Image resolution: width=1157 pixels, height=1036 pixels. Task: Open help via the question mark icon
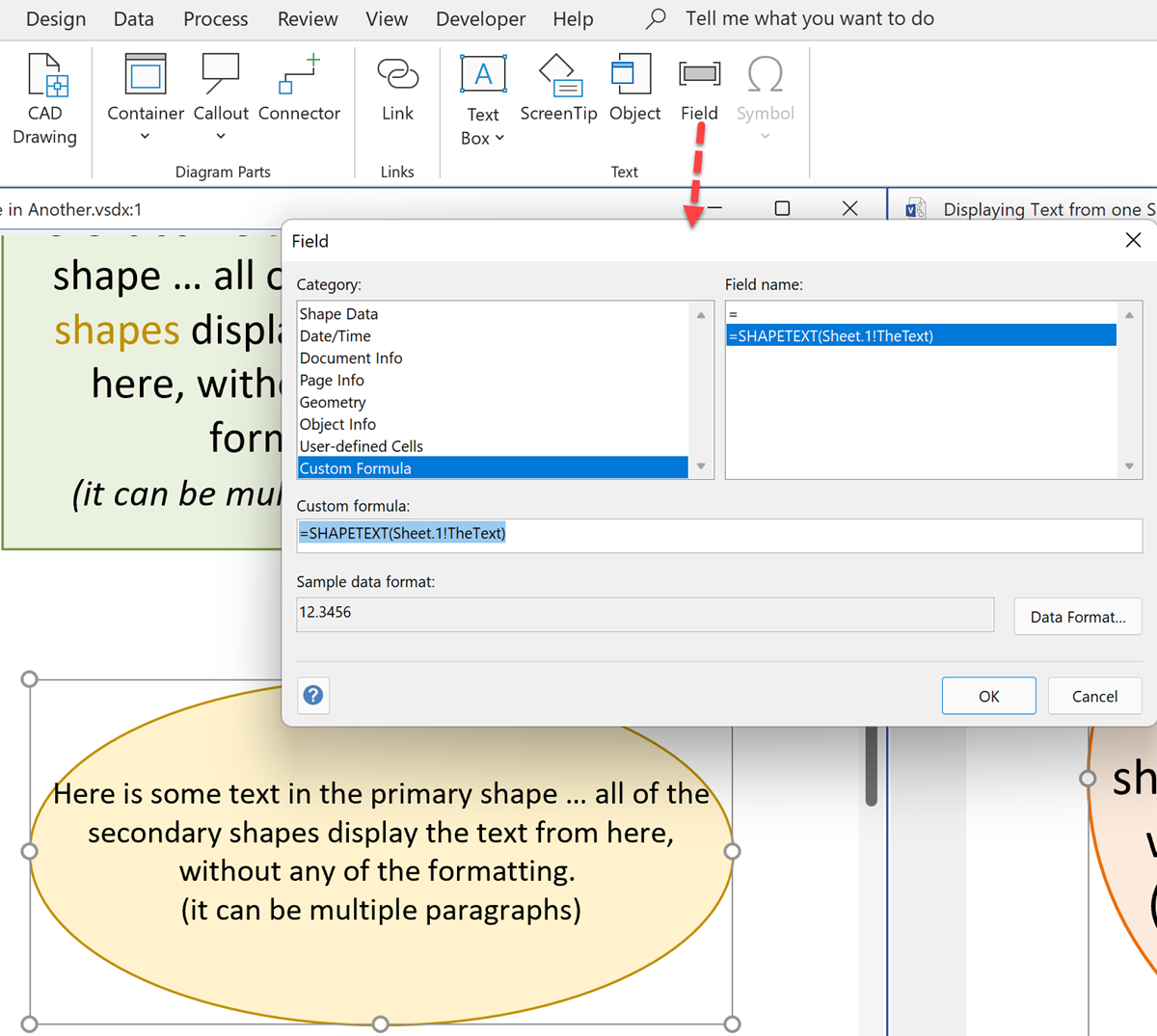tap(312, 695)
